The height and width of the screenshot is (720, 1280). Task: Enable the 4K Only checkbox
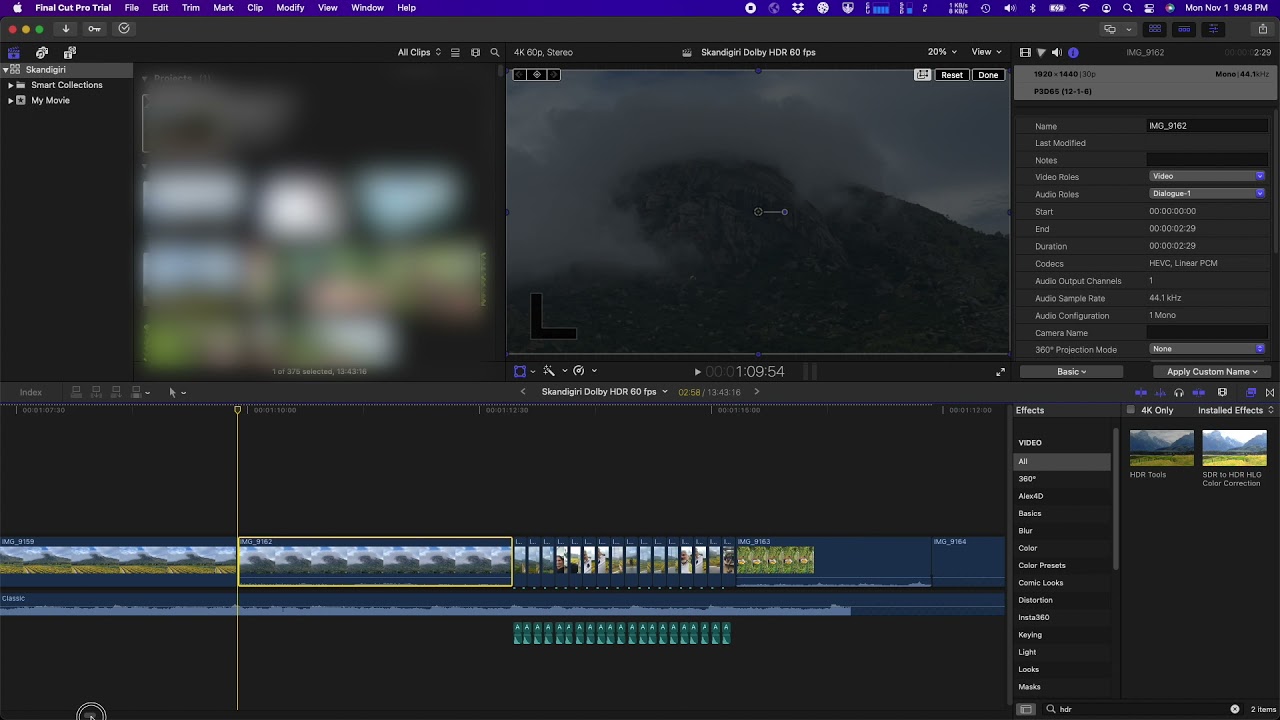tap(1131, 410)
